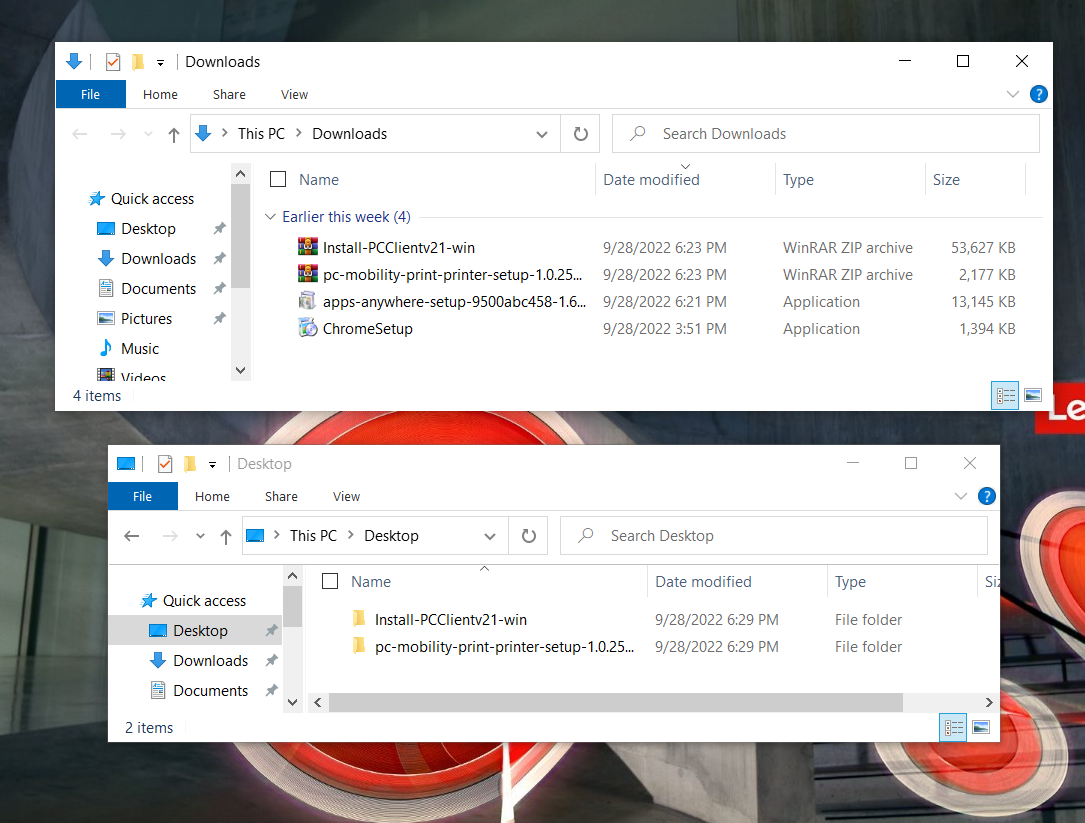Open recent locations dropdown in Downloads window
The height and width of the screenshot is (823, 1085).
pos(148,134)
